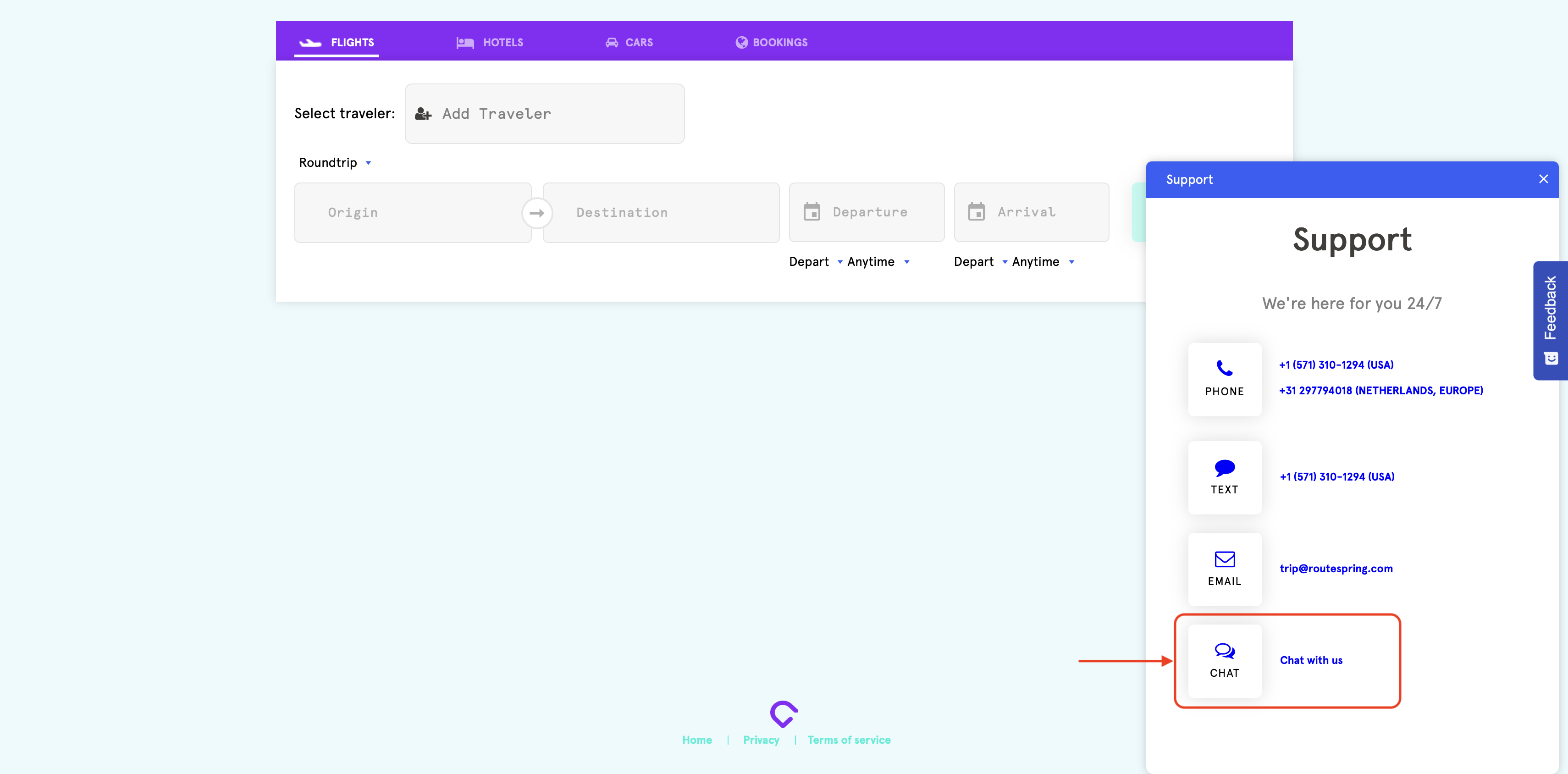Call the USA phone number link under Phone
1568x774 pixels.
point(1336,365)
